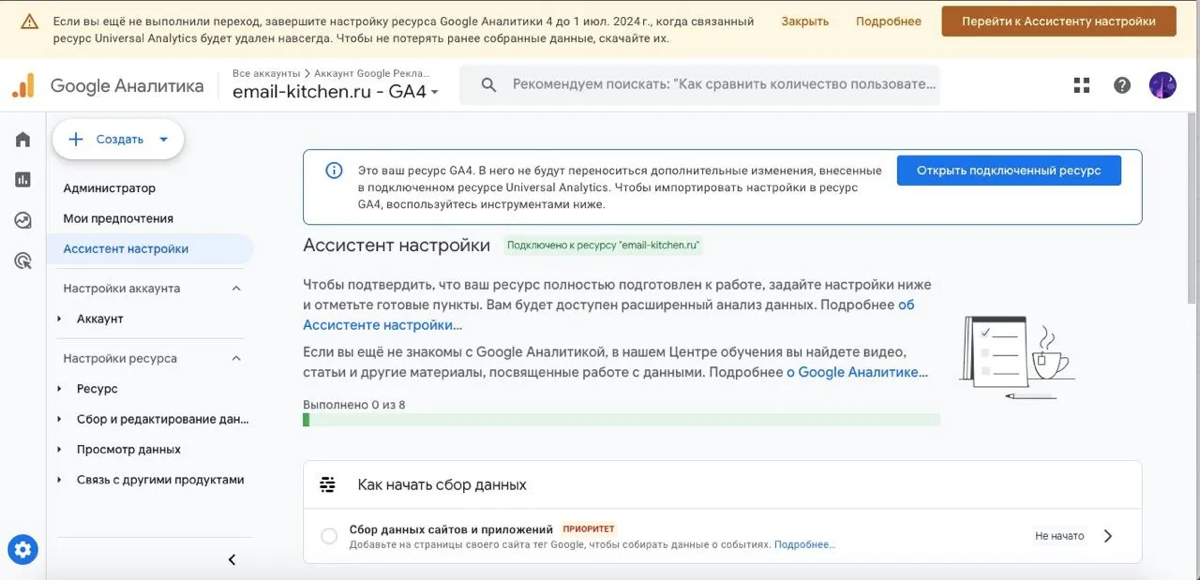Click Закрыть in the top banner
This screenshot has height=580, width=1200.
point(805,21)
